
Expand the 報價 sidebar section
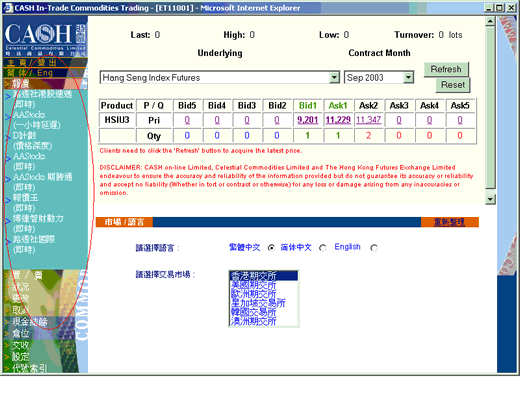click(21, 83)
